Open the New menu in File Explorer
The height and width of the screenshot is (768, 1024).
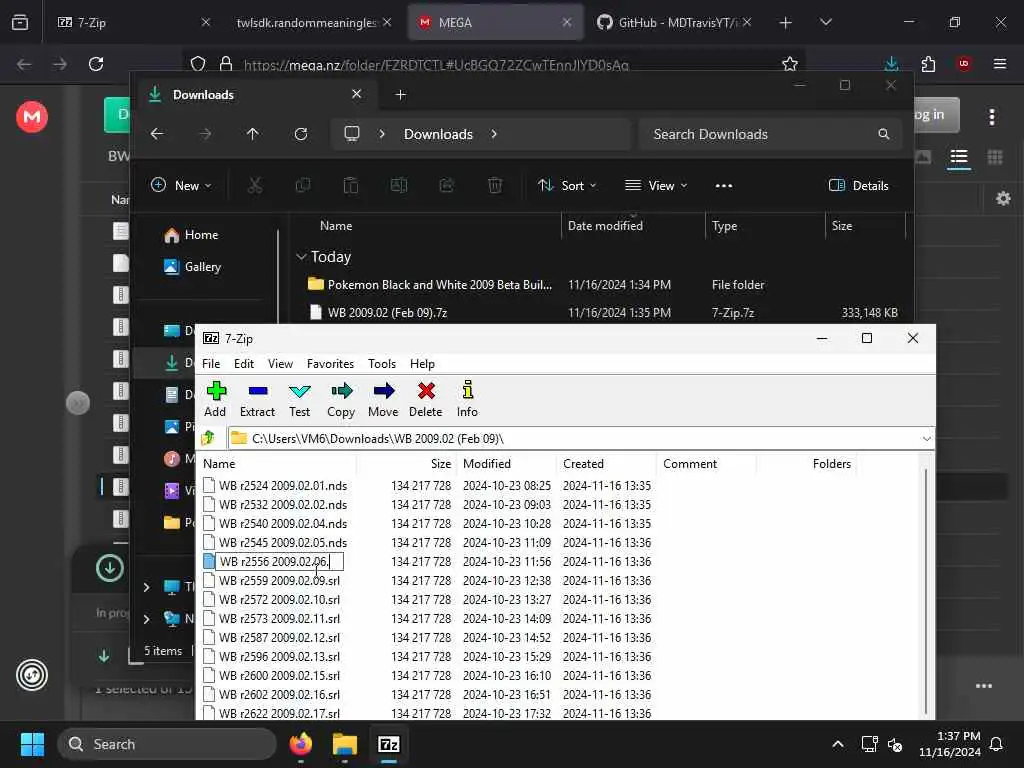pyautogui.click(x=181, y=185)
